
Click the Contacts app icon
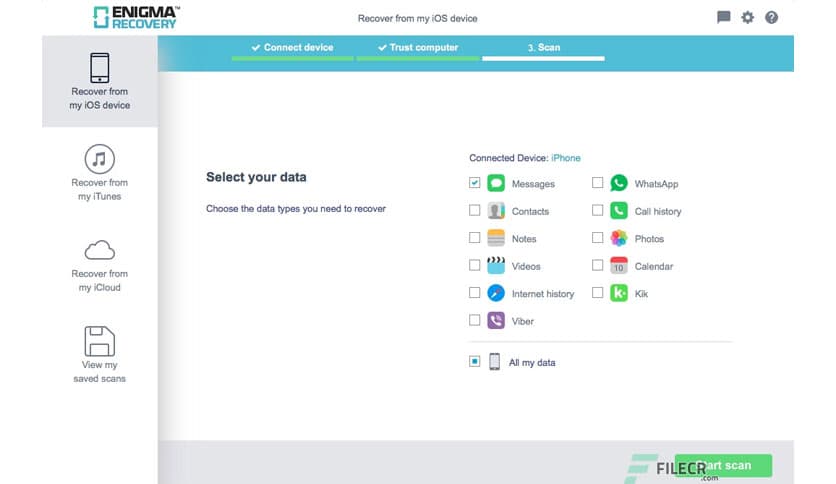point(496,211)
